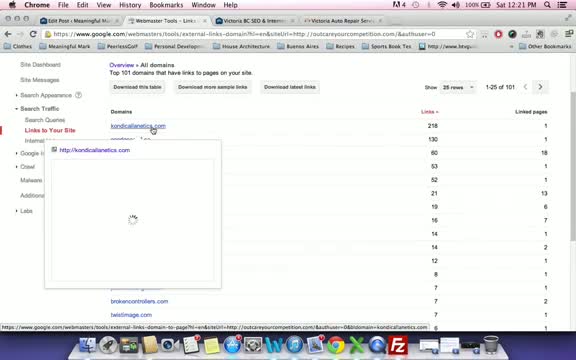The image size is (576, 360).
Task: Click the red circular extension icon
Action: point(498,34)
